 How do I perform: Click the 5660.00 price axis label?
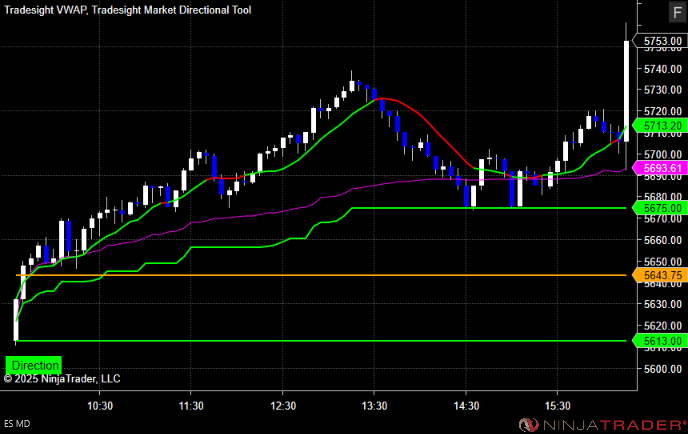coord(663,240)
